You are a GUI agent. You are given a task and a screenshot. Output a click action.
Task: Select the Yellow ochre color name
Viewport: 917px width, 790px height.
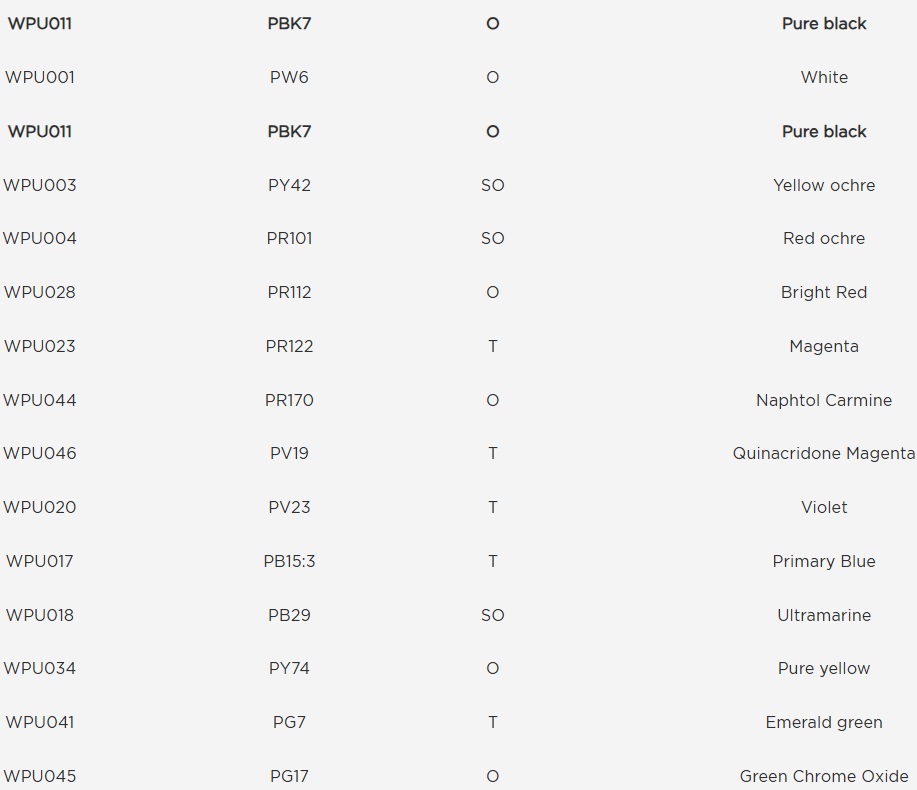pyautogui.click(x=824, y=185)
